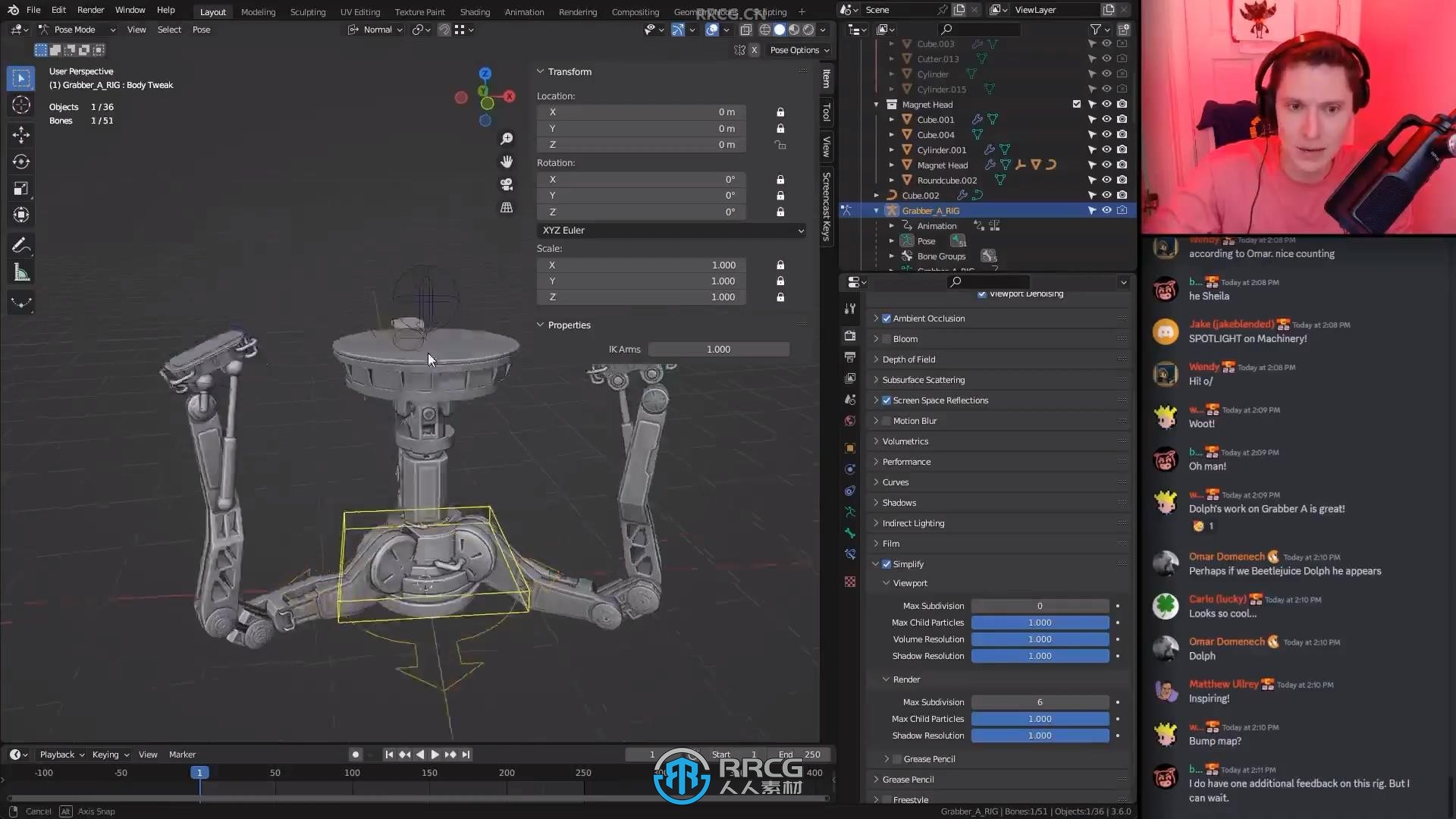Open the Scene properties tab icon
Viewport: 1456px width, 819px height.
click(x=850, y=399)
